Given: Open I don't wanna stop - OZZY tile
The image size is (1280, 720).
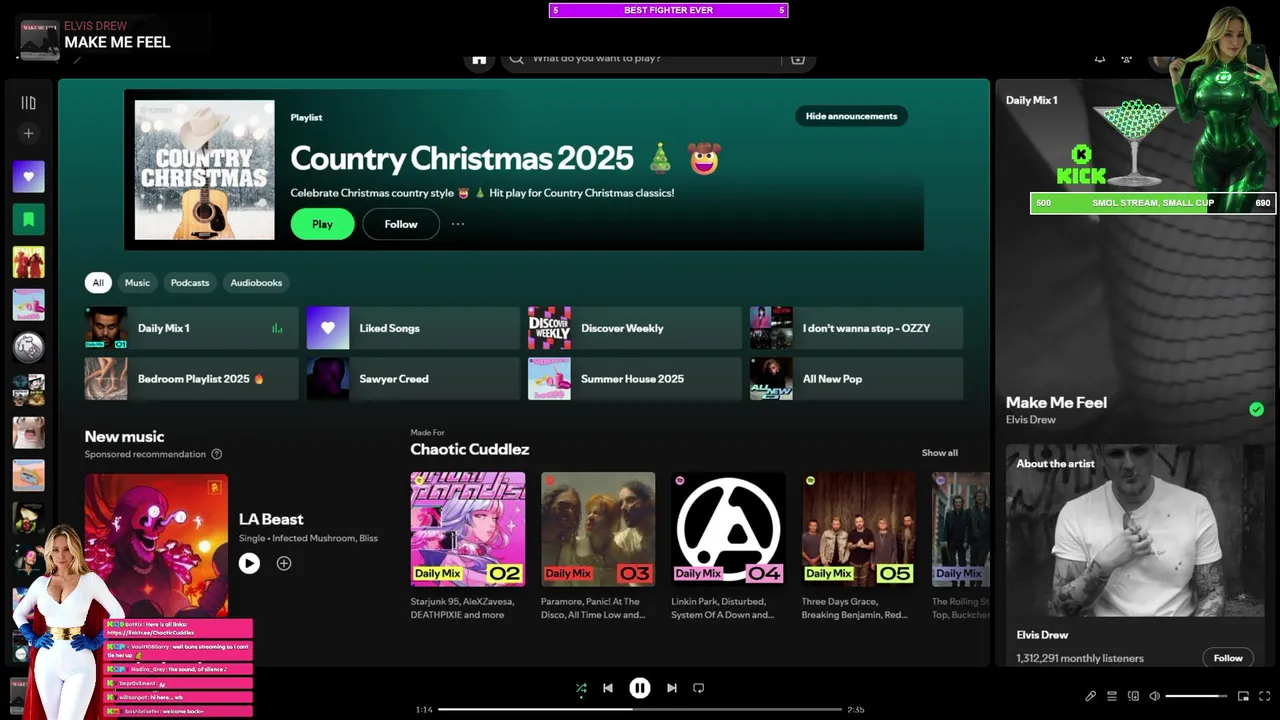Looking at the screenshot, I should tap(856, 328).
